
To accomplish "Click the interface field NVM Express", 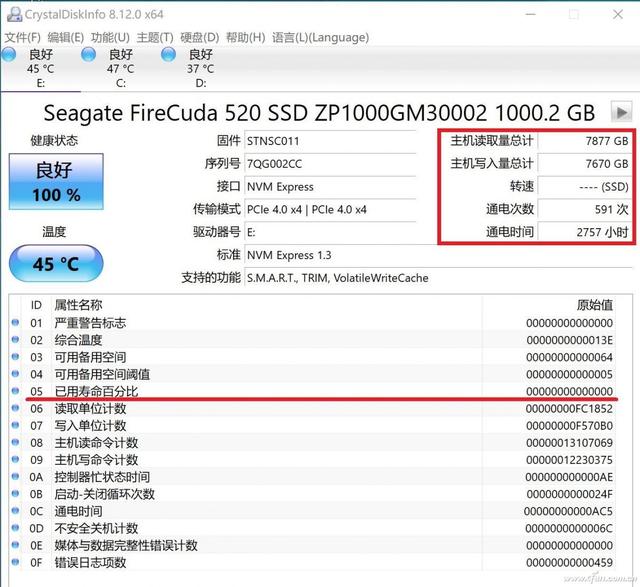I will pos(330,187).
